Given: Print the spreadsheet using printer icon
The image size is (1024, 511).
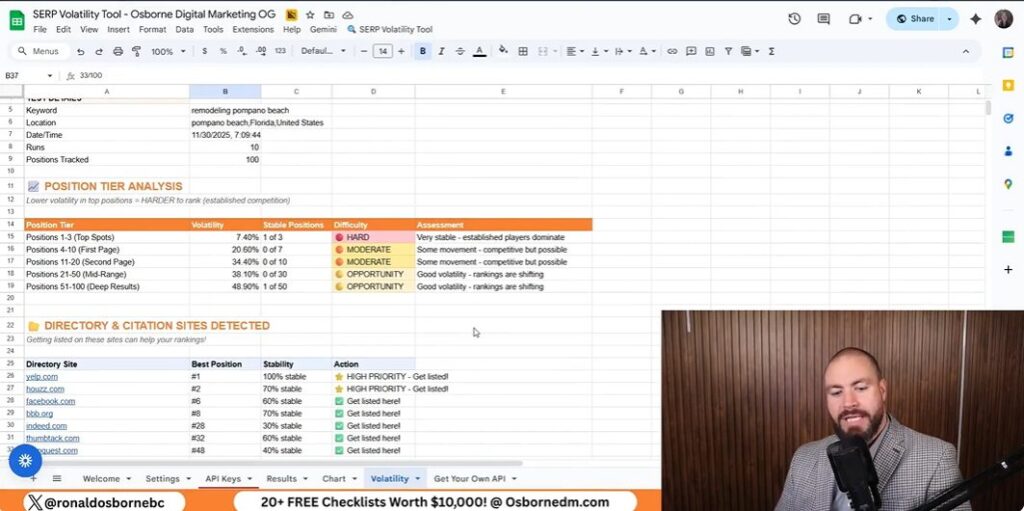Looking at the screenshot, I should coord(118,51).
